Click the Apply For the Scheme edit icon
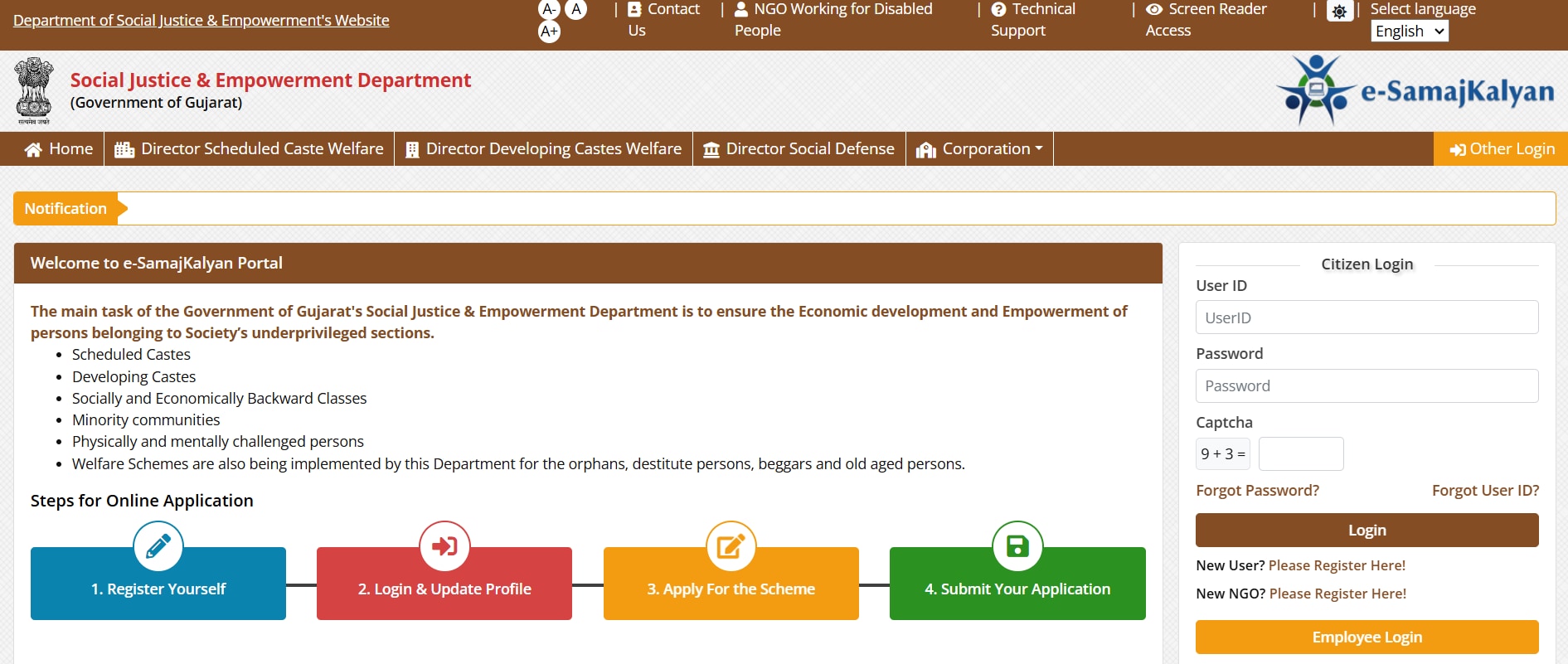 (731, 546)
